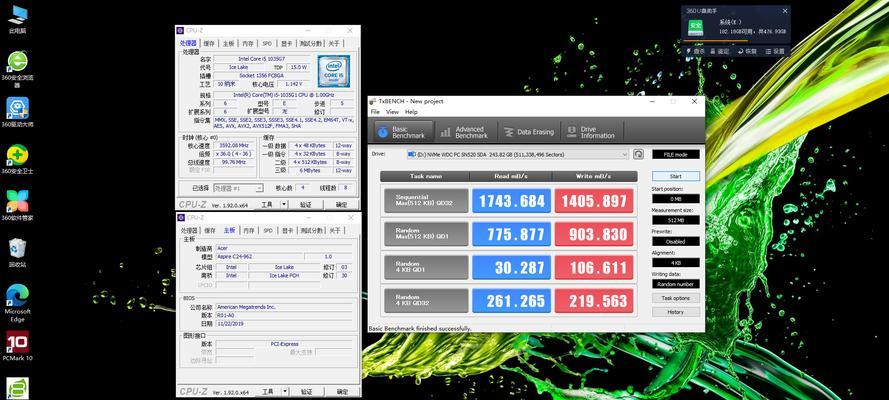This screenshot has width=889, height=400.
Task: Select the 内存 tab in the top CPU-Z window
Action: (x=248, y=44)
